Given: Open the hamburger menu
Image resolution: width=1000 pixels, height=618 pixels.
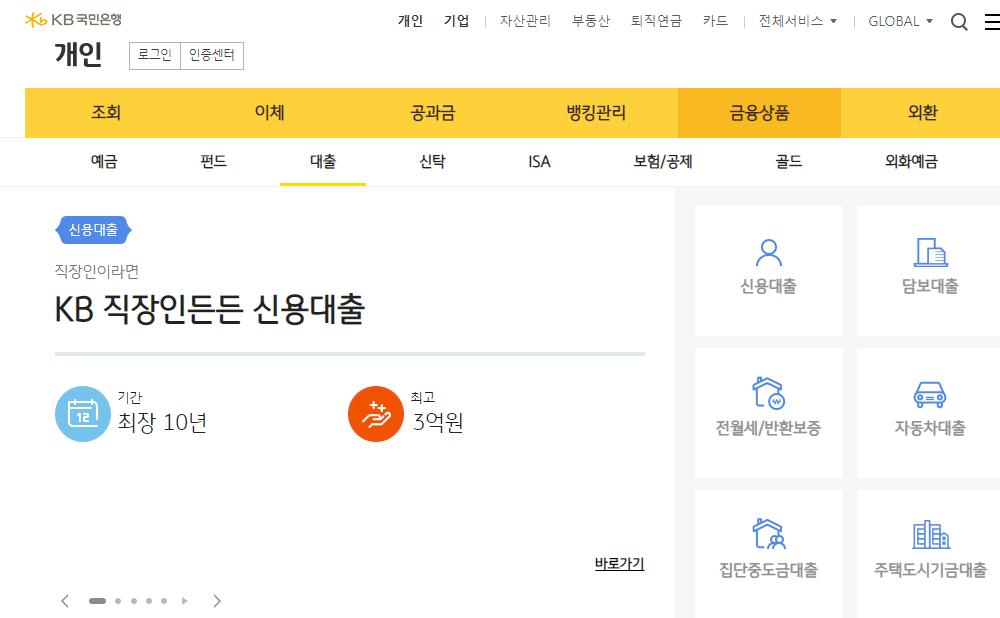Looking at the screenshot, I should (x=991, y=20).
